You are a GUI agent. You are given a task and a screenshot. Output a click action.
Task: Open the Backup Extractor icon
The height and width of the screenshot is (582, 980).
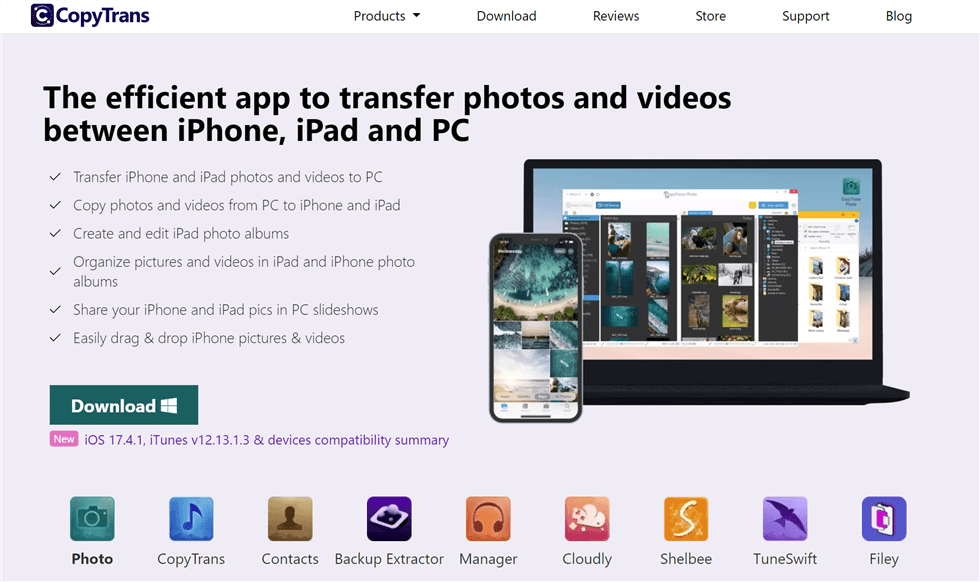point(389,518)
